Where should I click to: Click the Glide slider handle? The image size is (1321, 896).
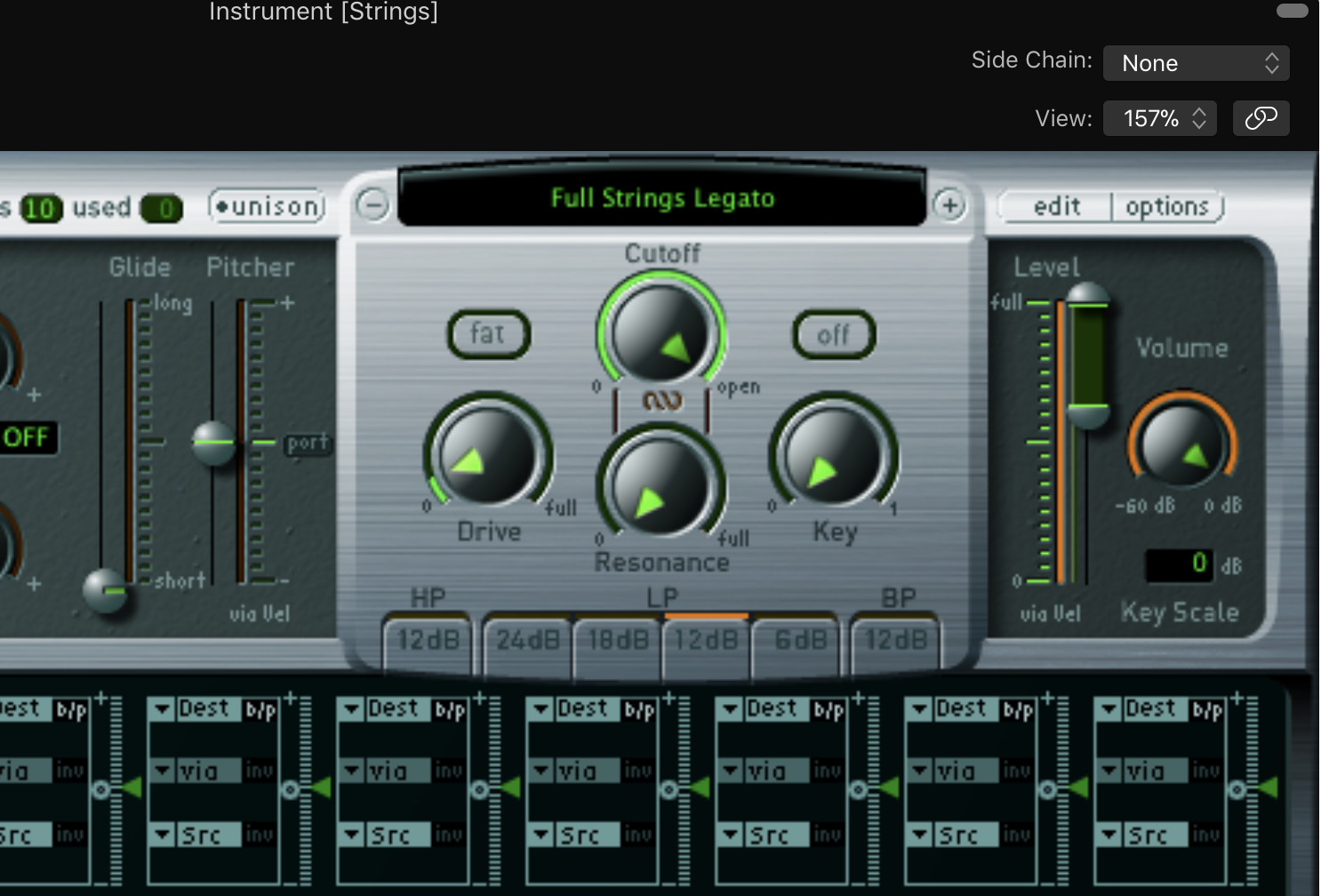click(x=106, y=589)
